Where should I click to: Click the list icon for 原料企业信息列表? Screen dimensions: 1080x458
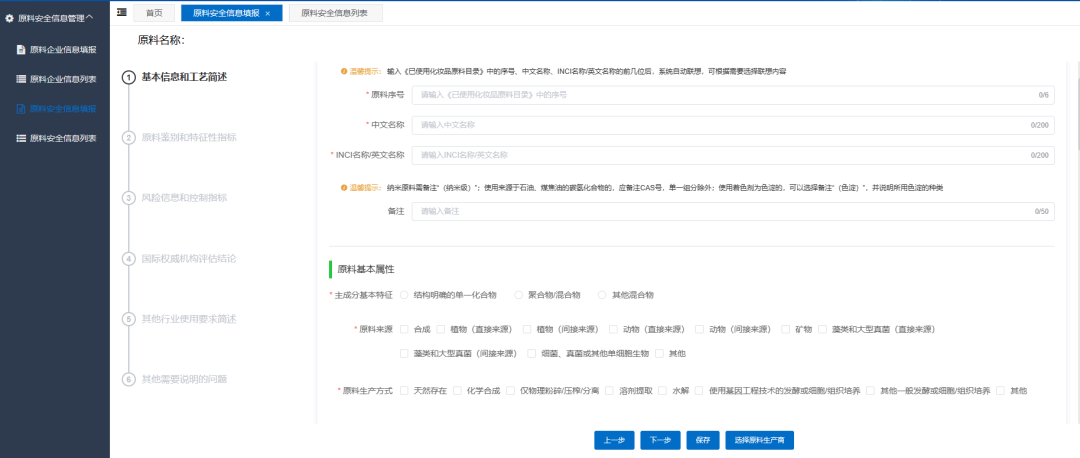[x=21, y=79]
